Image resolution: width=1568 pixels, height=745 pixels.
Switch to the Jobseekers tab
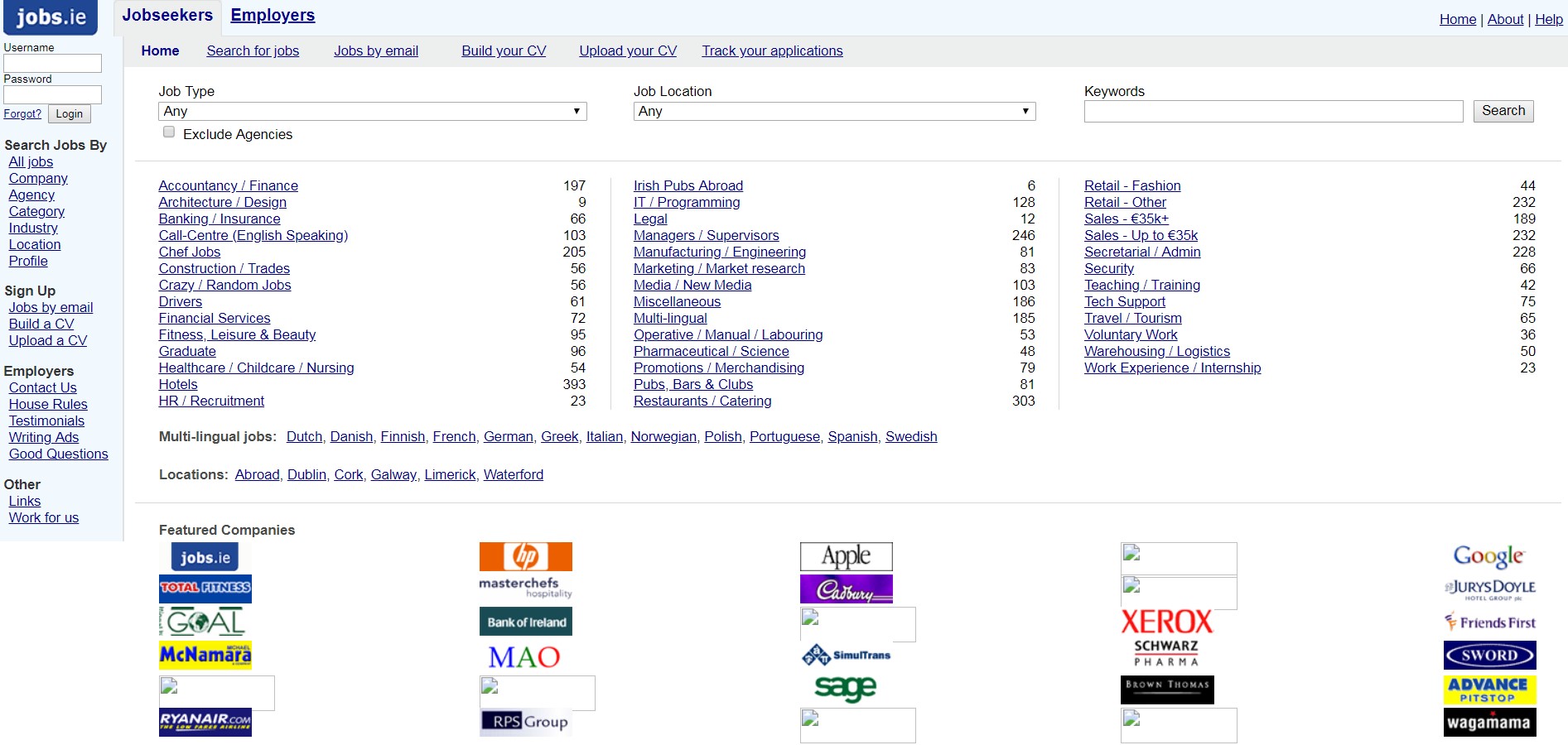(x=167, y=15)
